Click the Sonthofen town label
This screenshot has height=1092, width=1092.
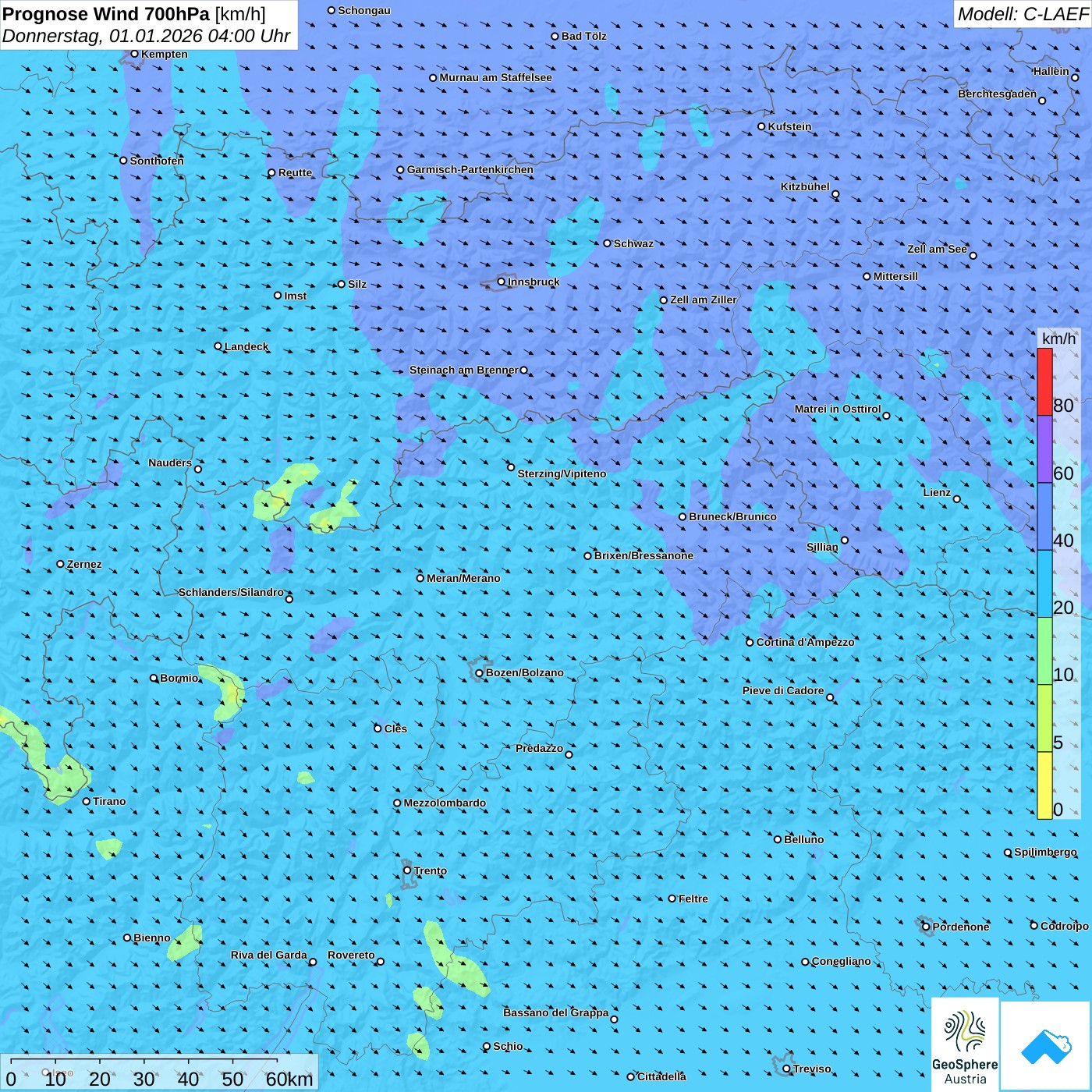pos(157,161)
